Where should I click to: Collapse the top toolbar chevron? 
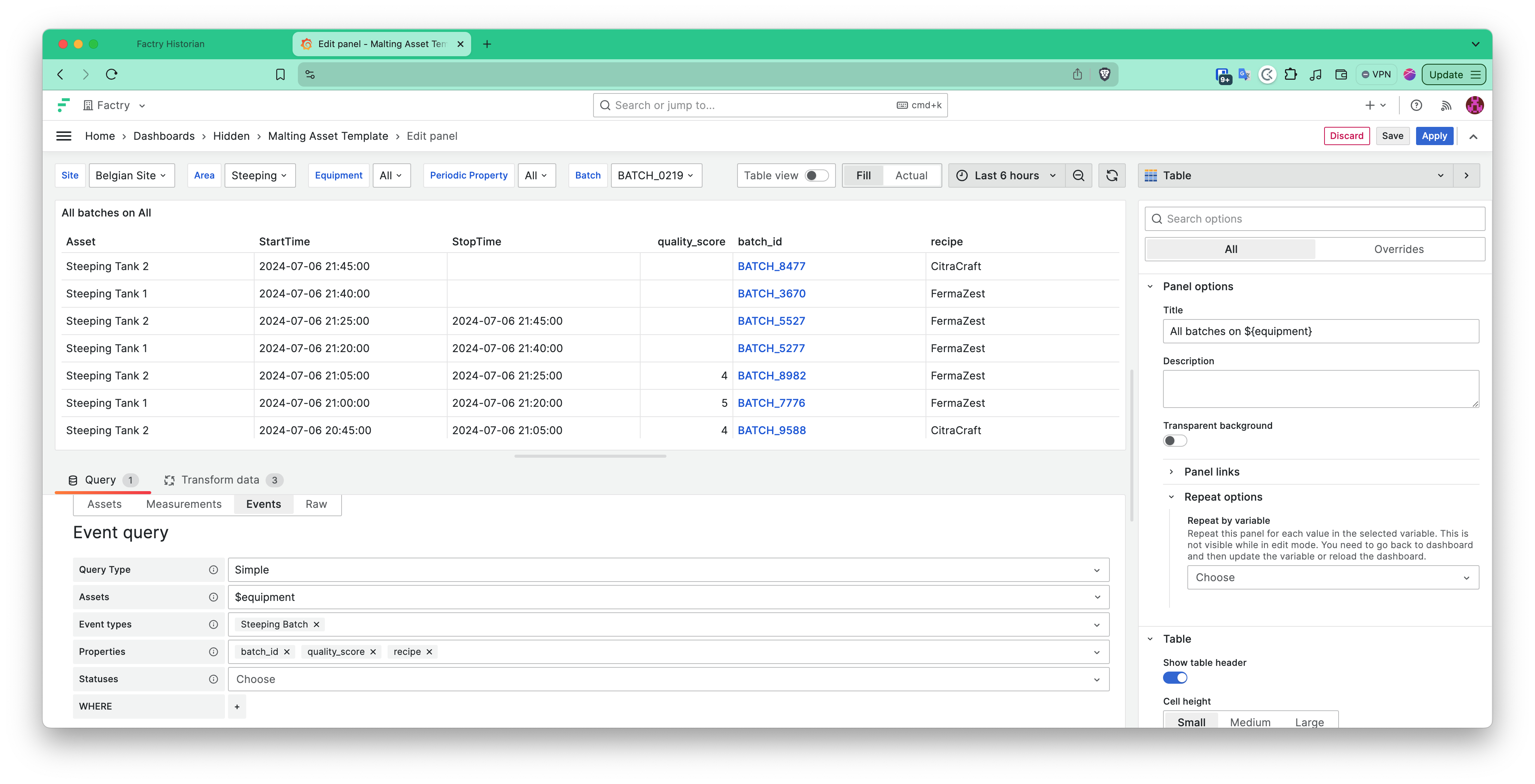point(1473,136)
